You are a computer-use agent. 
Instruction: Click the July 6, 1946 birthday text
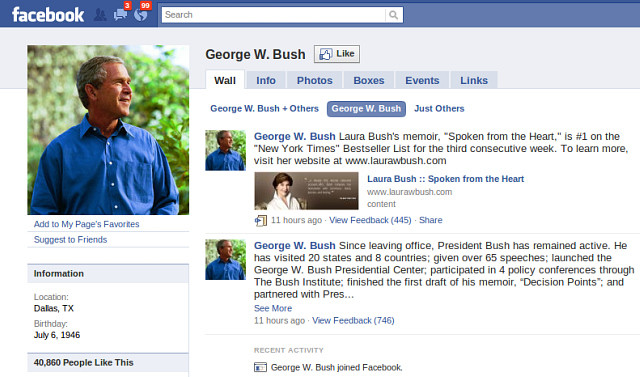pyautogui.click(x=57, y=335)
